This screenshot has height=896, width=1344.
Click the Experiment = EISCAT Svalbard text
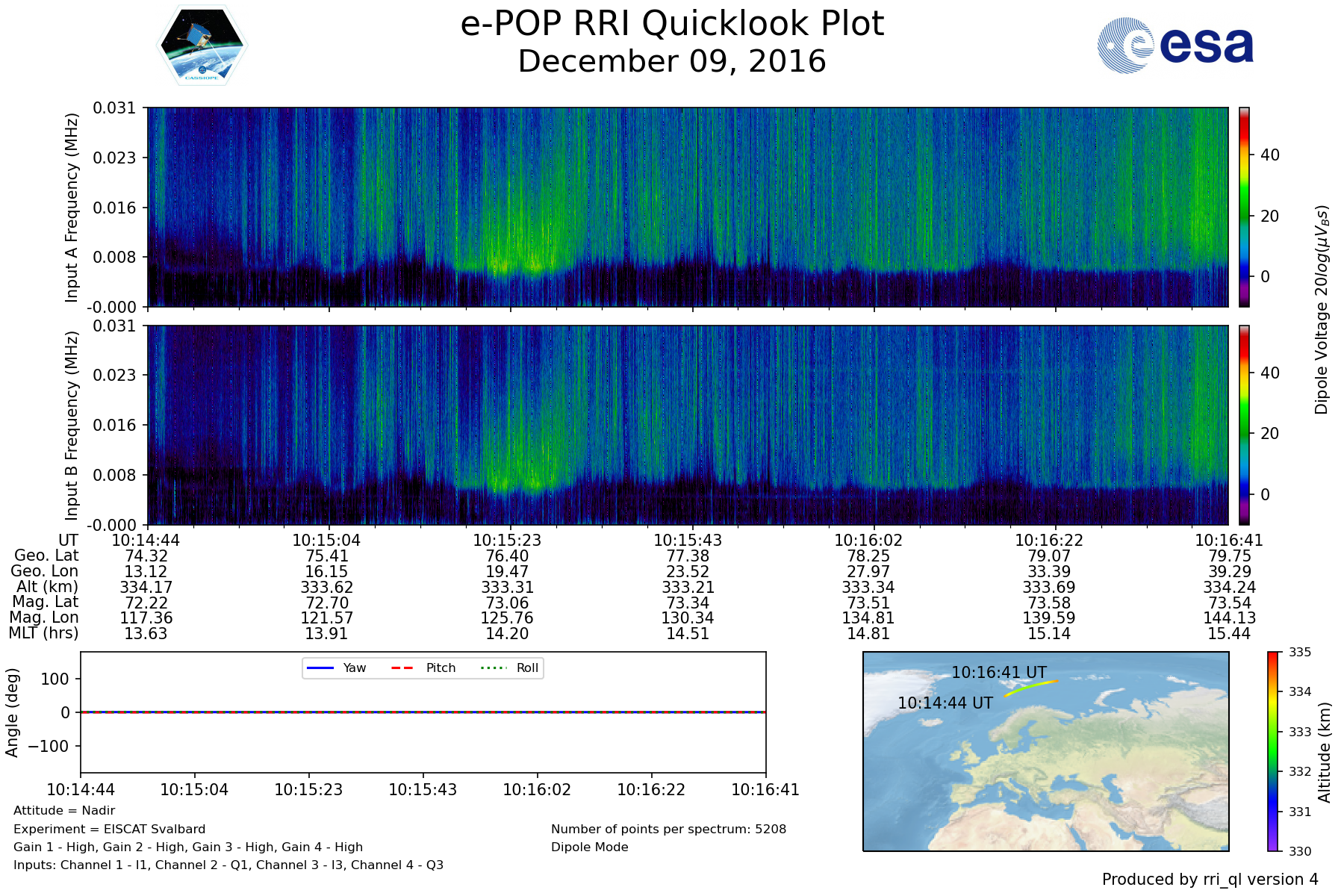click(109, 829)
